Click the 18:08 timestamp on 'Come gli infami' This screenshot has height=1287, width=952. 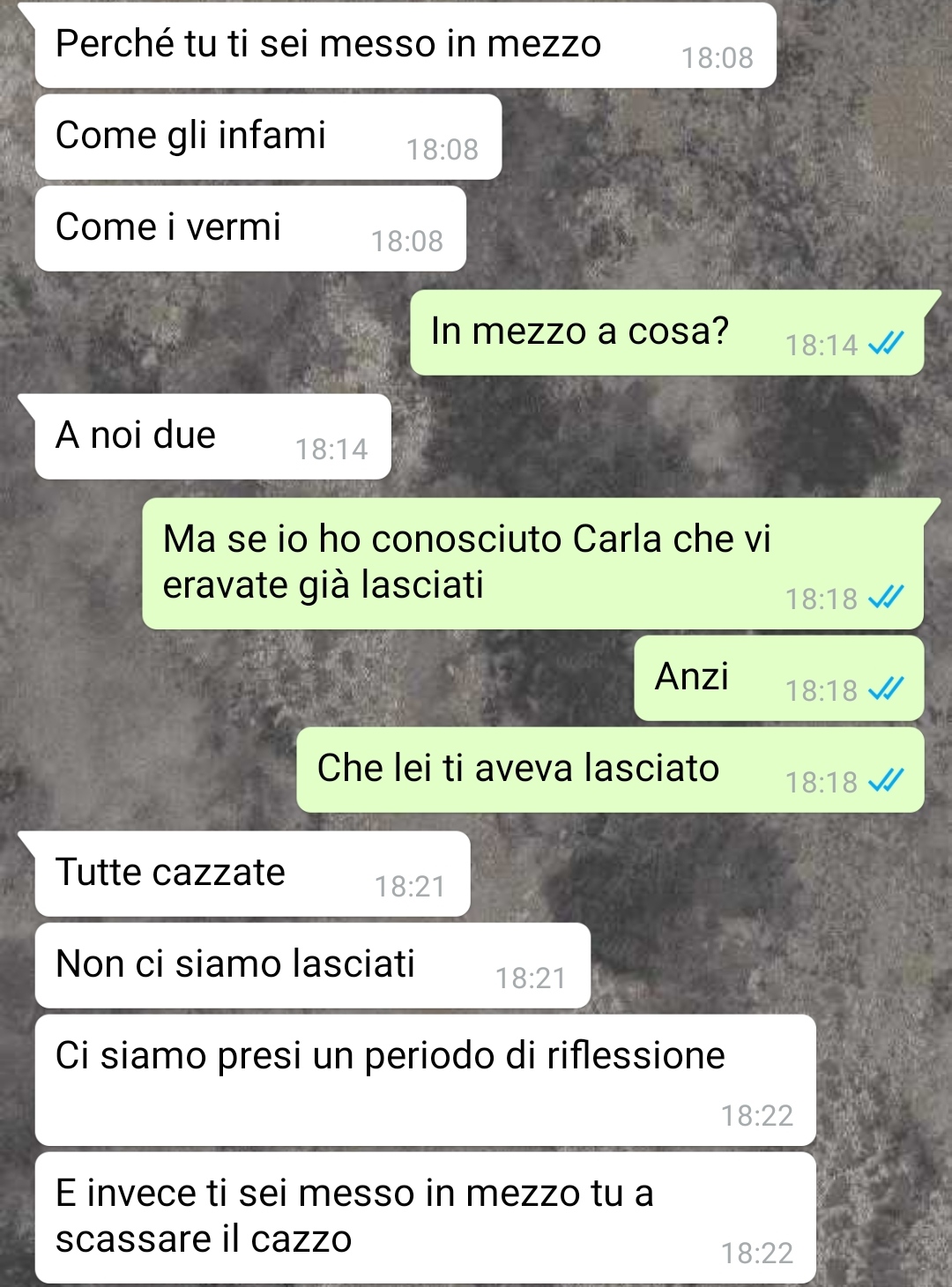click(443, 150)
